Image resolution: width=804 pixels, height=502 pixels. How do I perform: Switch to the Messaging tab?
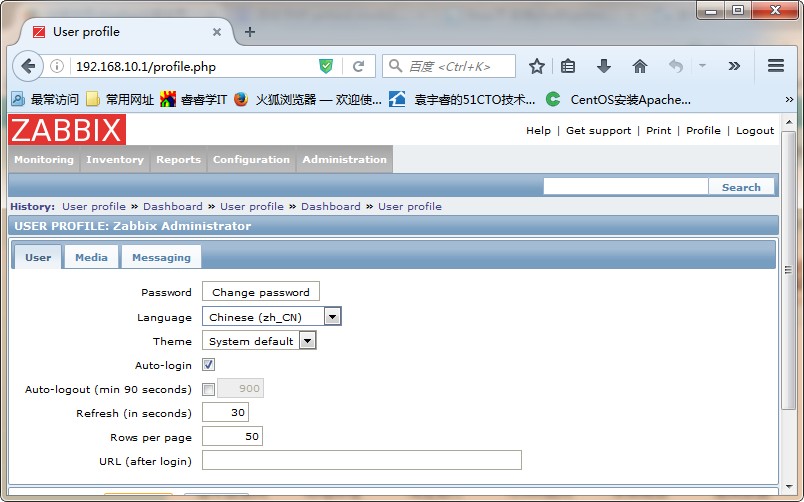[161, 257]
